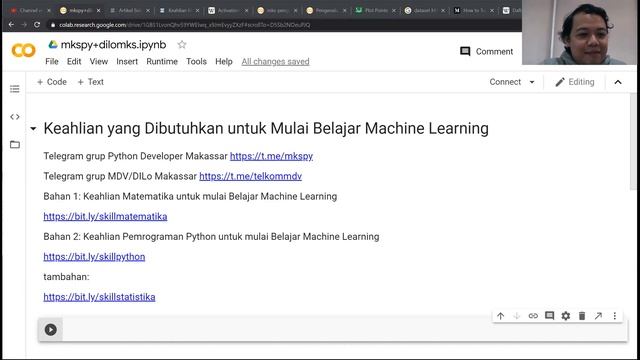This screenshot has height=360, width=640.
Task: View site info lock icon
Action: (53, 25)
